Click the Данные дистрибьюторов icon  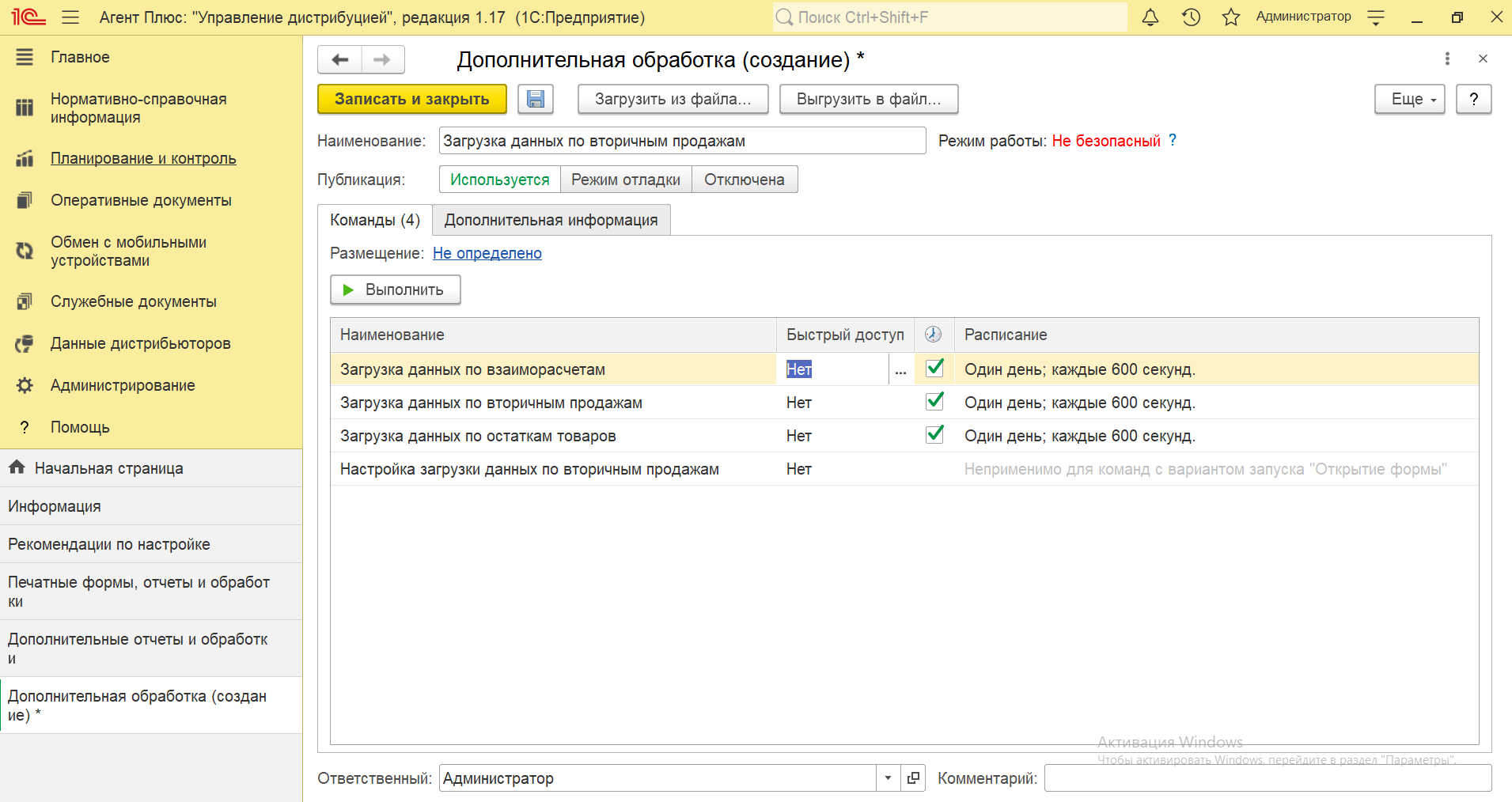pyautogui.click(x=25, y=343)
